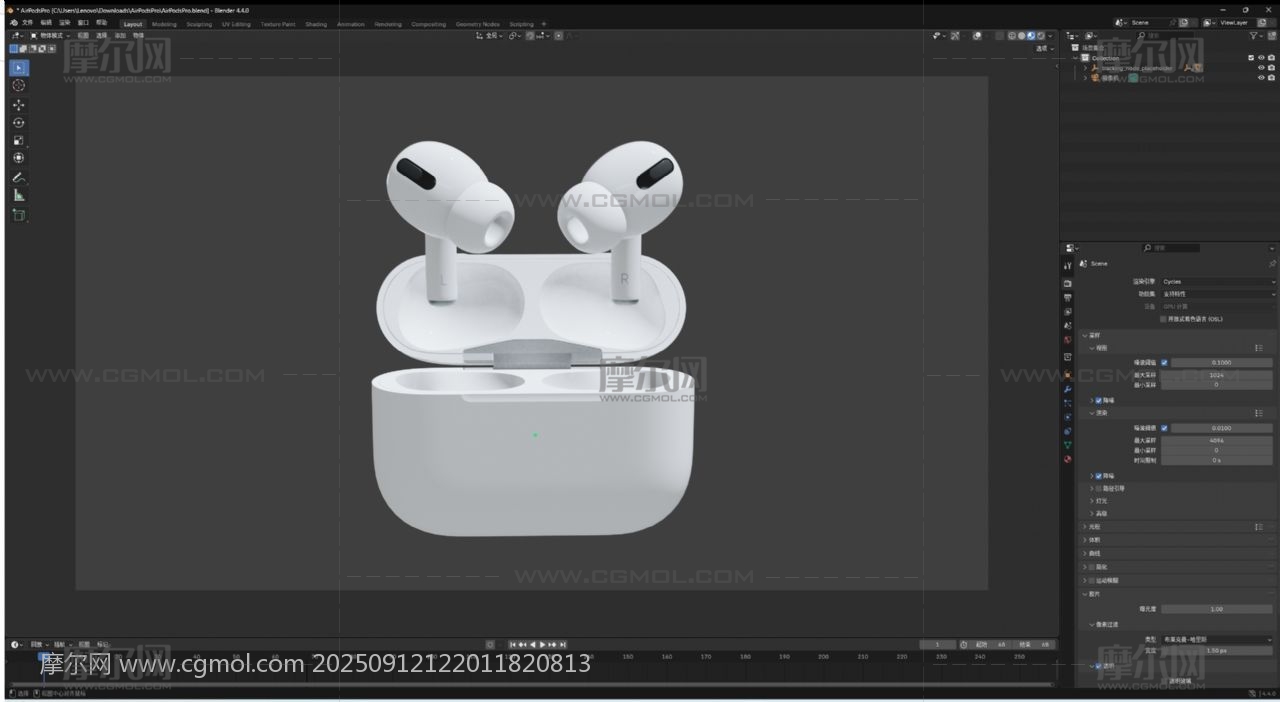Viewport: 1280px width, 702px height.
Task: Open the transform orientation dropdown
Action: click(490, 36)
